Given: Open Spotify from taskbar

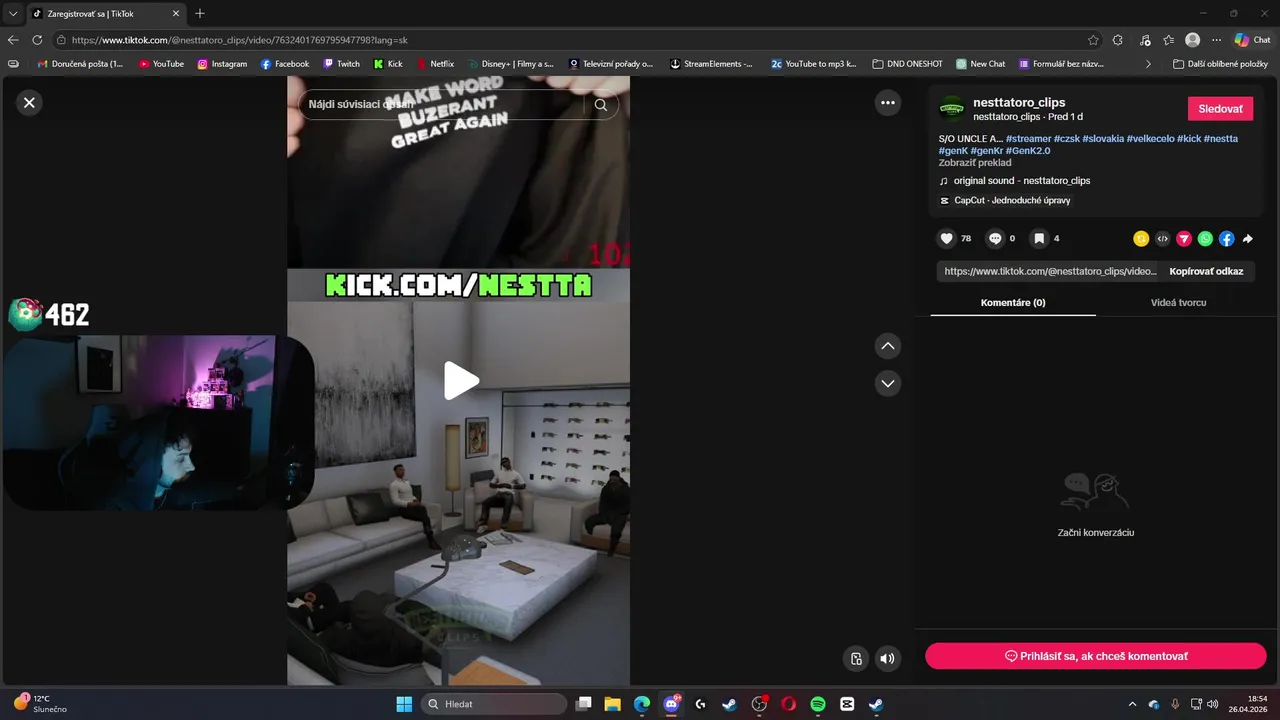Looking at the screenshot, I should [x=817, y=704].
